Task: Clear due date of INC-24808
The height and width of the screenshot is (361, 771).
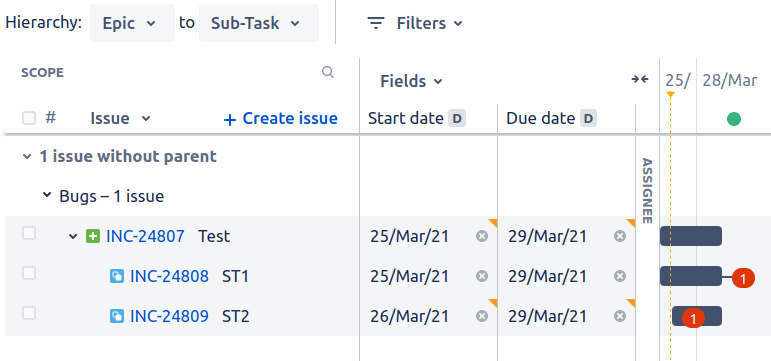Action: pos(620,276)
